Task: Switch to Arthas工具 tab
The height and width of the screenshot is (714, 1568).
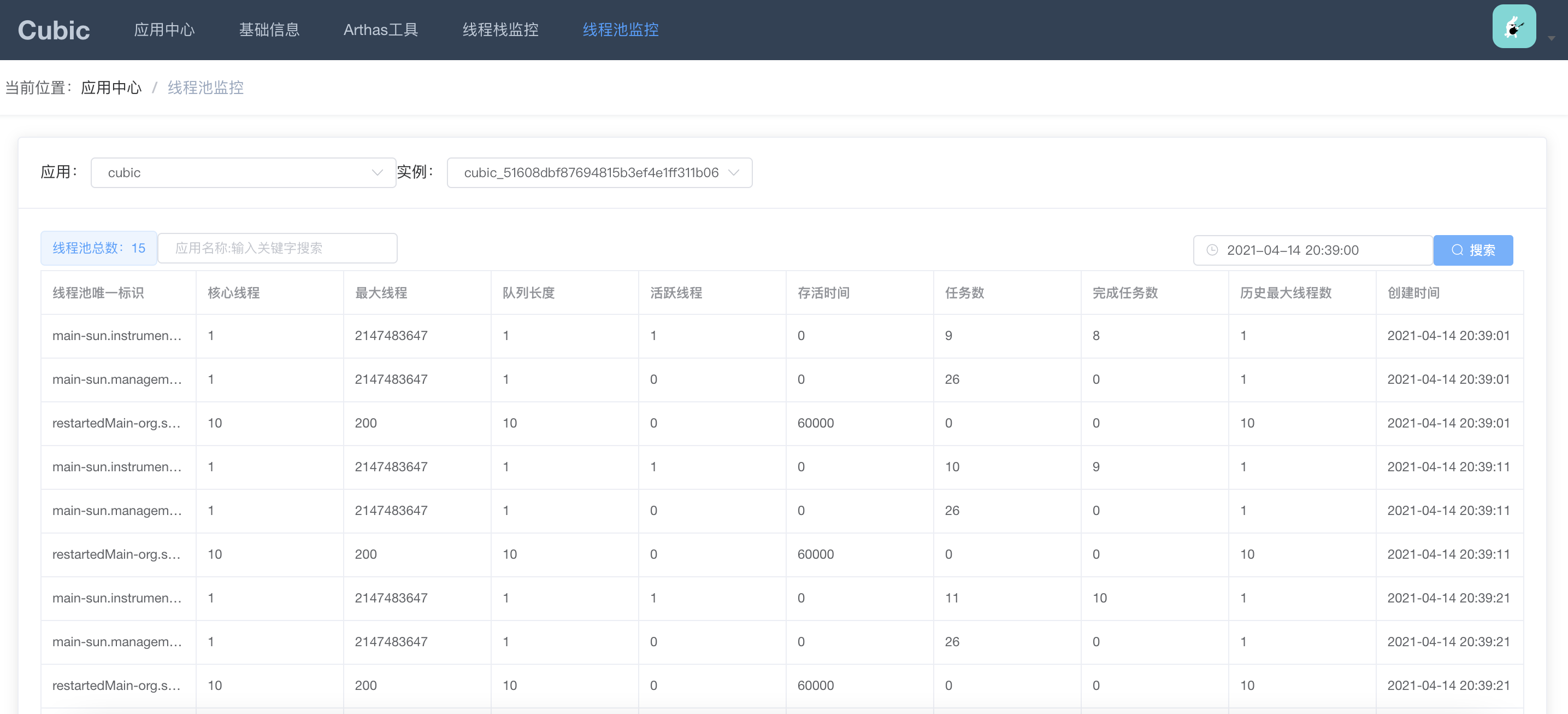Action: pos(380,30)
